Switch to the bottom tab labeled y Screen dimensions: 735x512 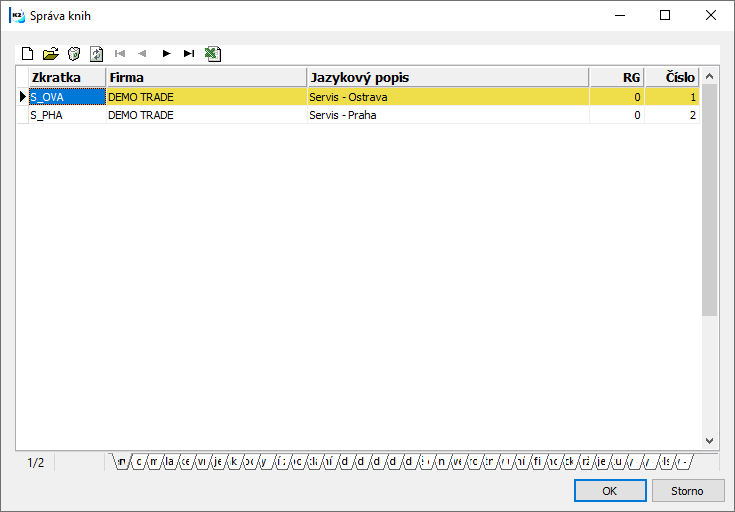(264, 462)
